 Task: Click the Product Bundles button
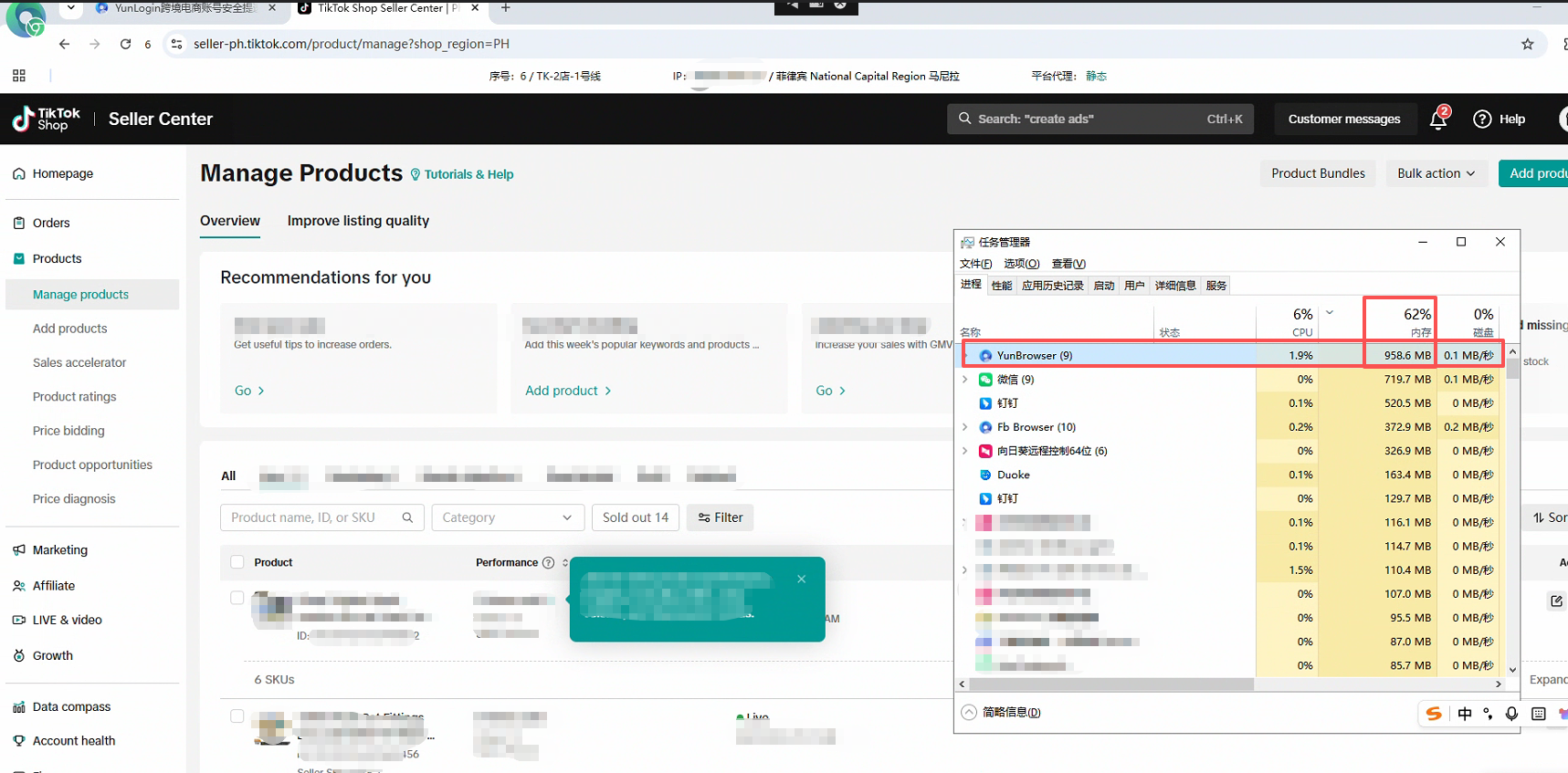(x=1318, y=173)
